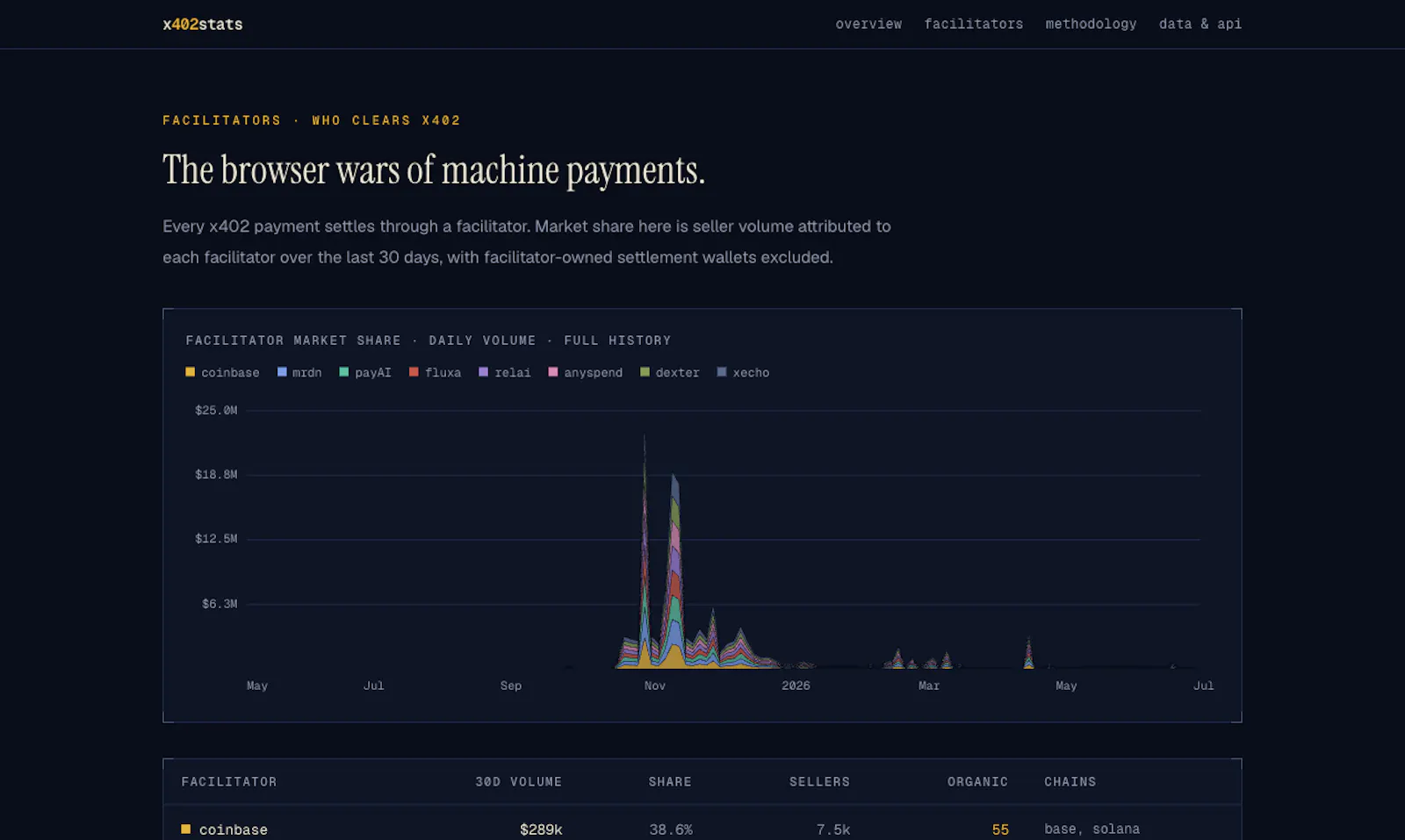1405x840 pixels.
Task: Open the methodology nav link
Action: pos(1091,25)
